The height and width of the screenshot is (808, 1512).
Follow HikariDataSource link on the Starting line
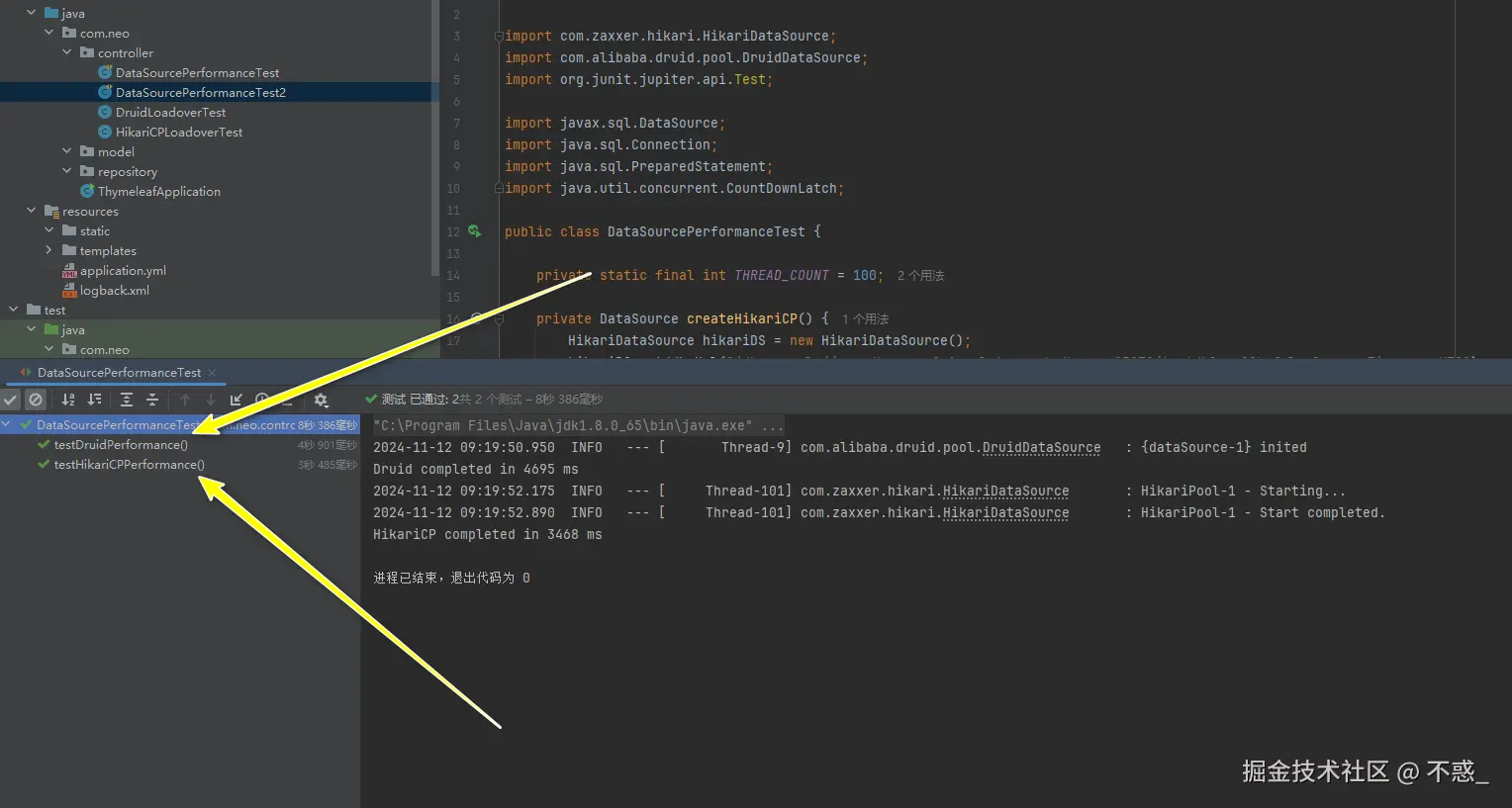(1005, 491)
